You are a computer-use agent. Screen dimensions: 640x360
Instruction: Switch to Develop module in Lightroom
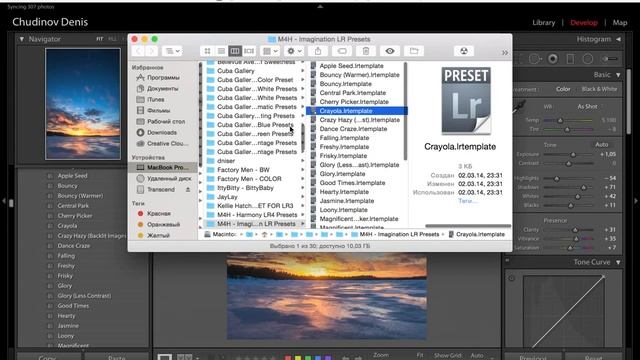click(x=584, y=23)
